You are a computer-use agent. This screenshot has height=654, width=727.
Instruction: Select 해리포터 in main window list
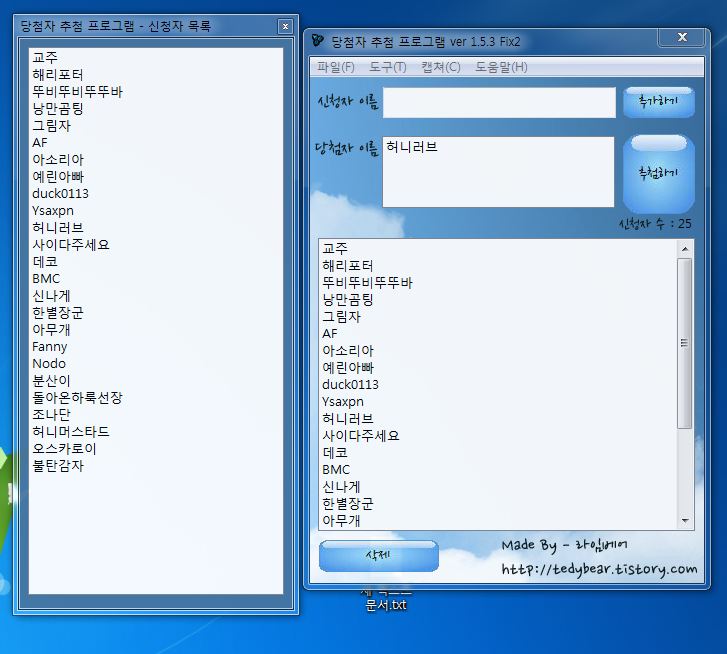pyautogui.click(x=348, y=266)
